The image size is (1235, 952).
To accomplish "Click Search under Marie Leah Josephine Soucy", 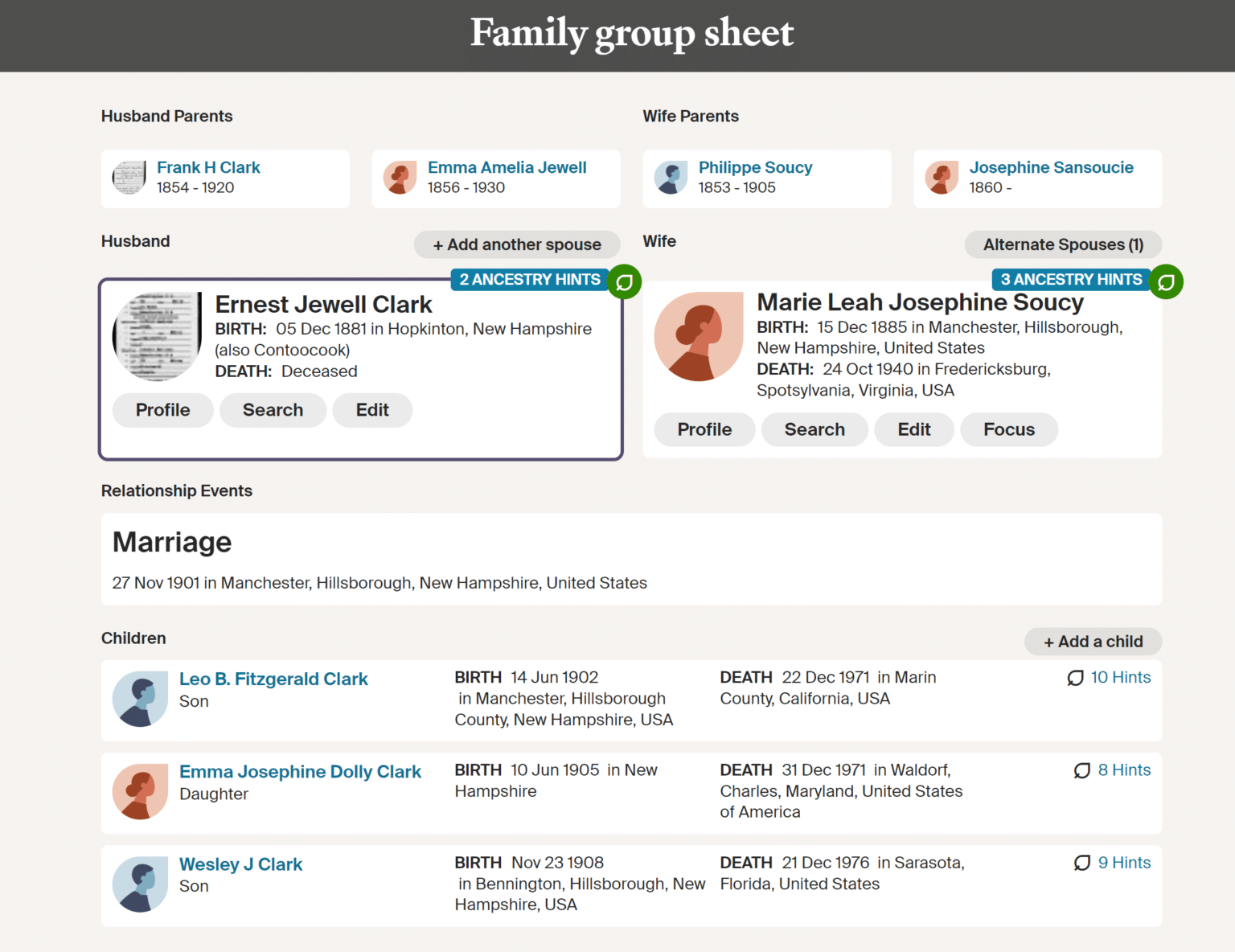I will (x=814, y=429).
